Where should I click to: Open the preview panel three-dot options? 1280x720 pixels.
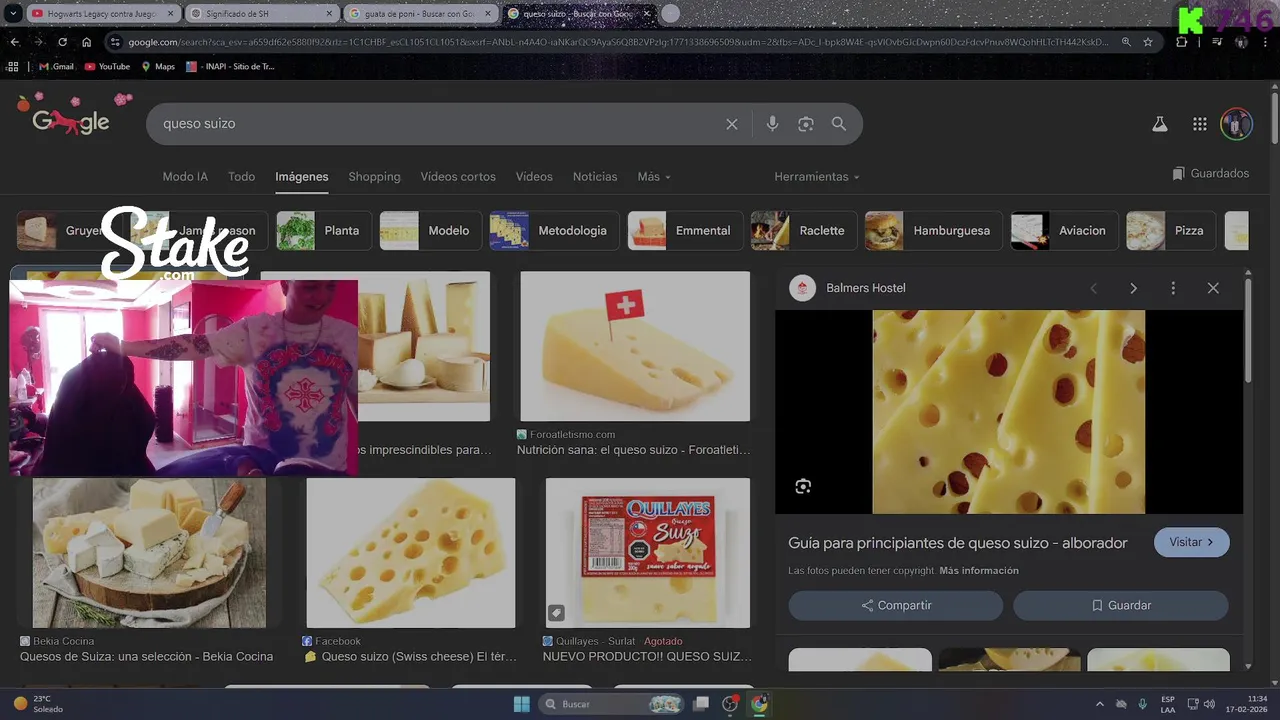pos(1173,288)
